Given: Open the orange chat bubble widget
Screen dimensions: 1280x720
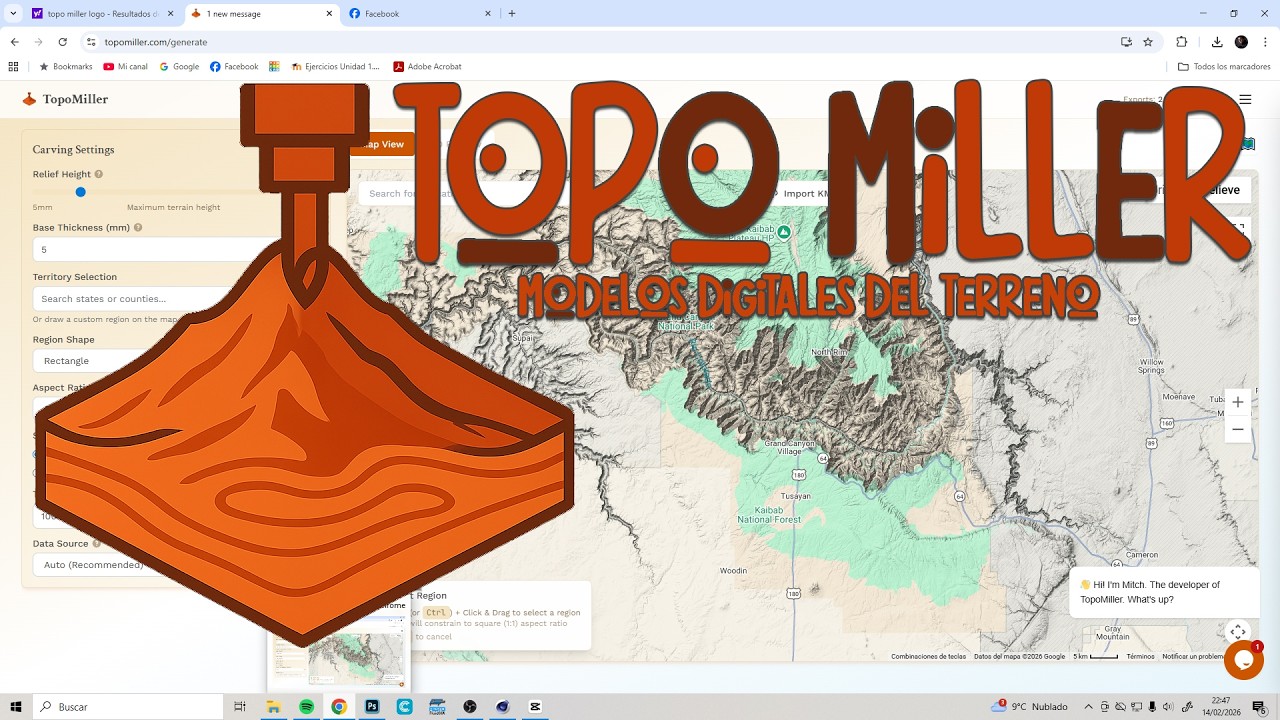Looking at the screenshot, I should click(x=1244, y=660).
